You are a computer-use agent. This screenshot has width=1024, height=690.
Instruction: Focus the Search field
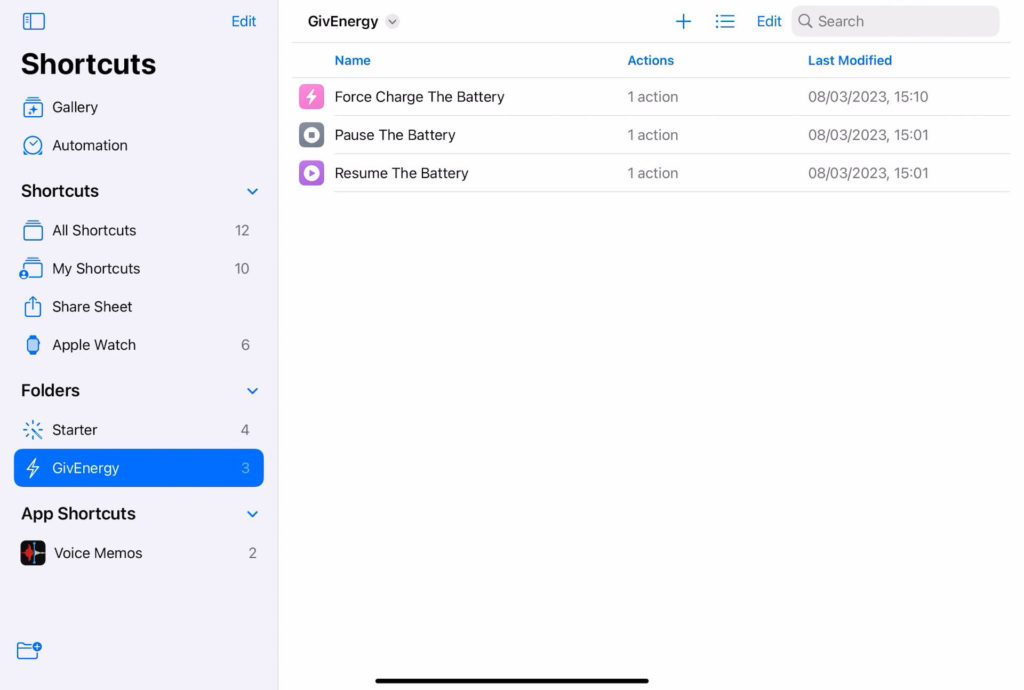pos(895,22)
